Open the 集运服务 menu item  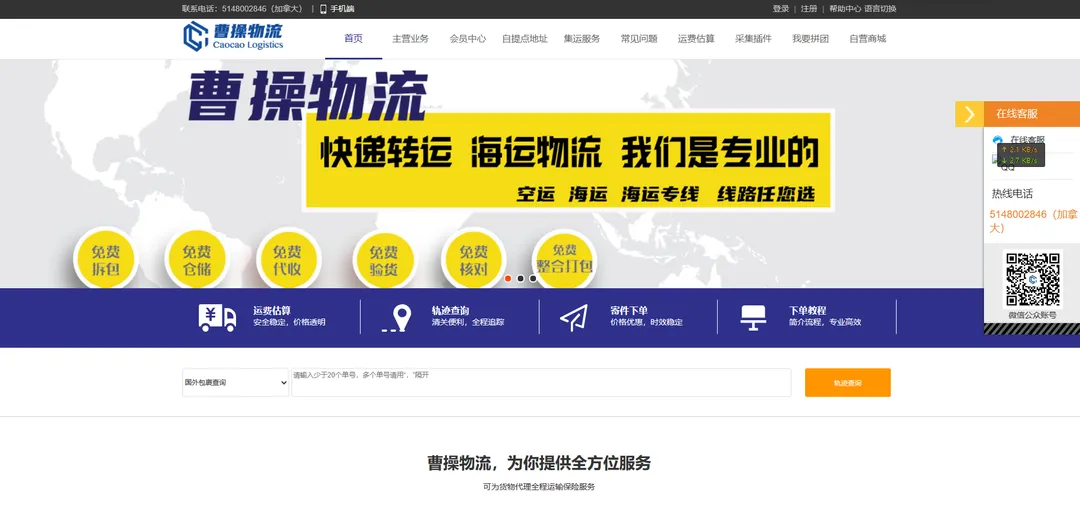[x=582, y=39]
